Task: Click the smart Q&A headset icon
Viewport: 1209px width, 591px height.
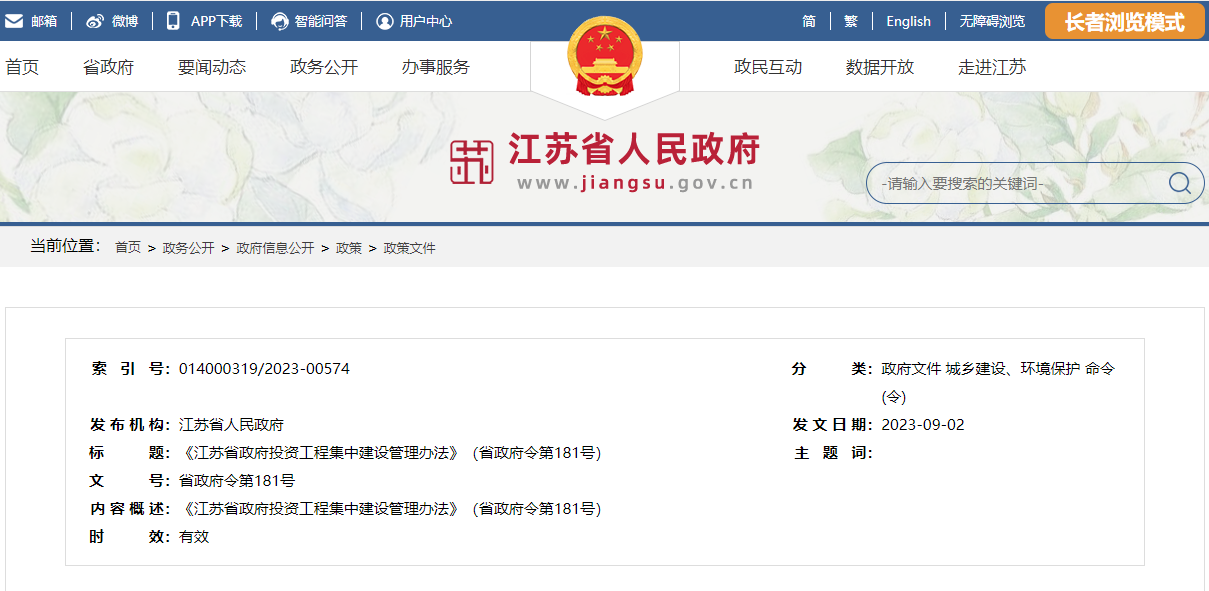Action: pos(280,21)
